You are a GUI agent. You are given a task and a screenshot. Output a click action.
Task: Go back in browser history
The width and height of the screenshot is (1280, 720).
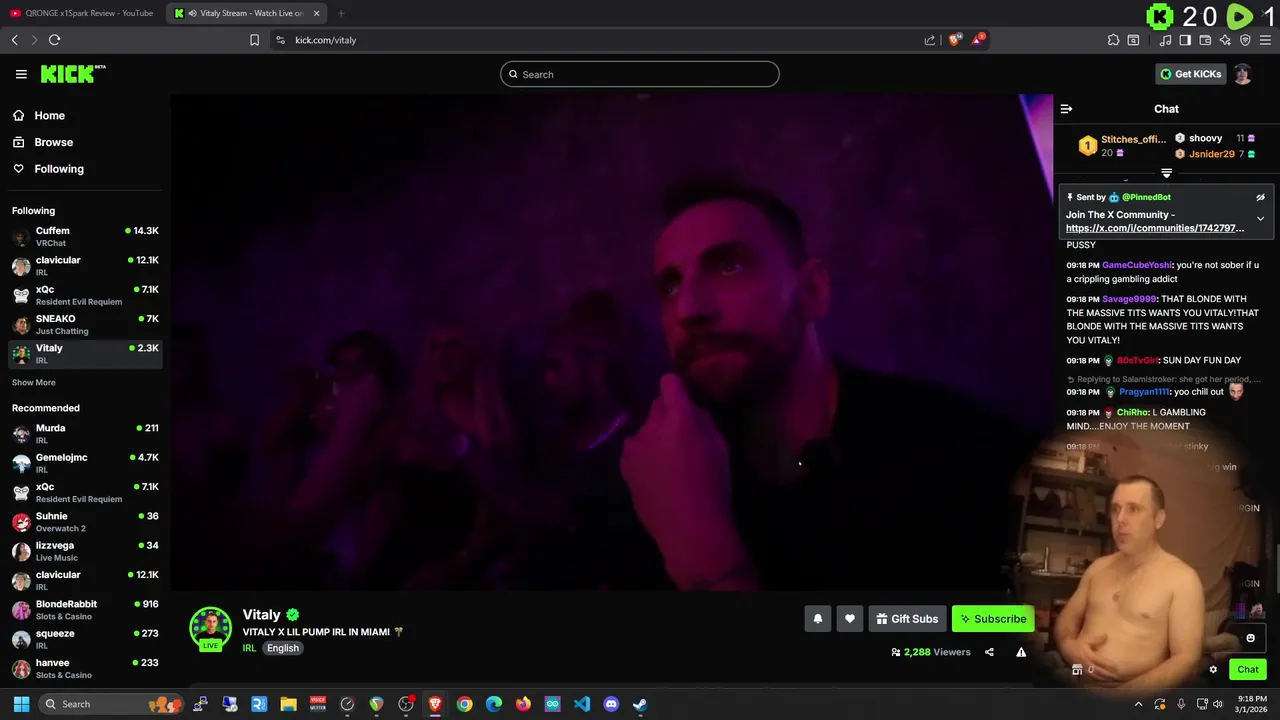[x=15, y=40]
